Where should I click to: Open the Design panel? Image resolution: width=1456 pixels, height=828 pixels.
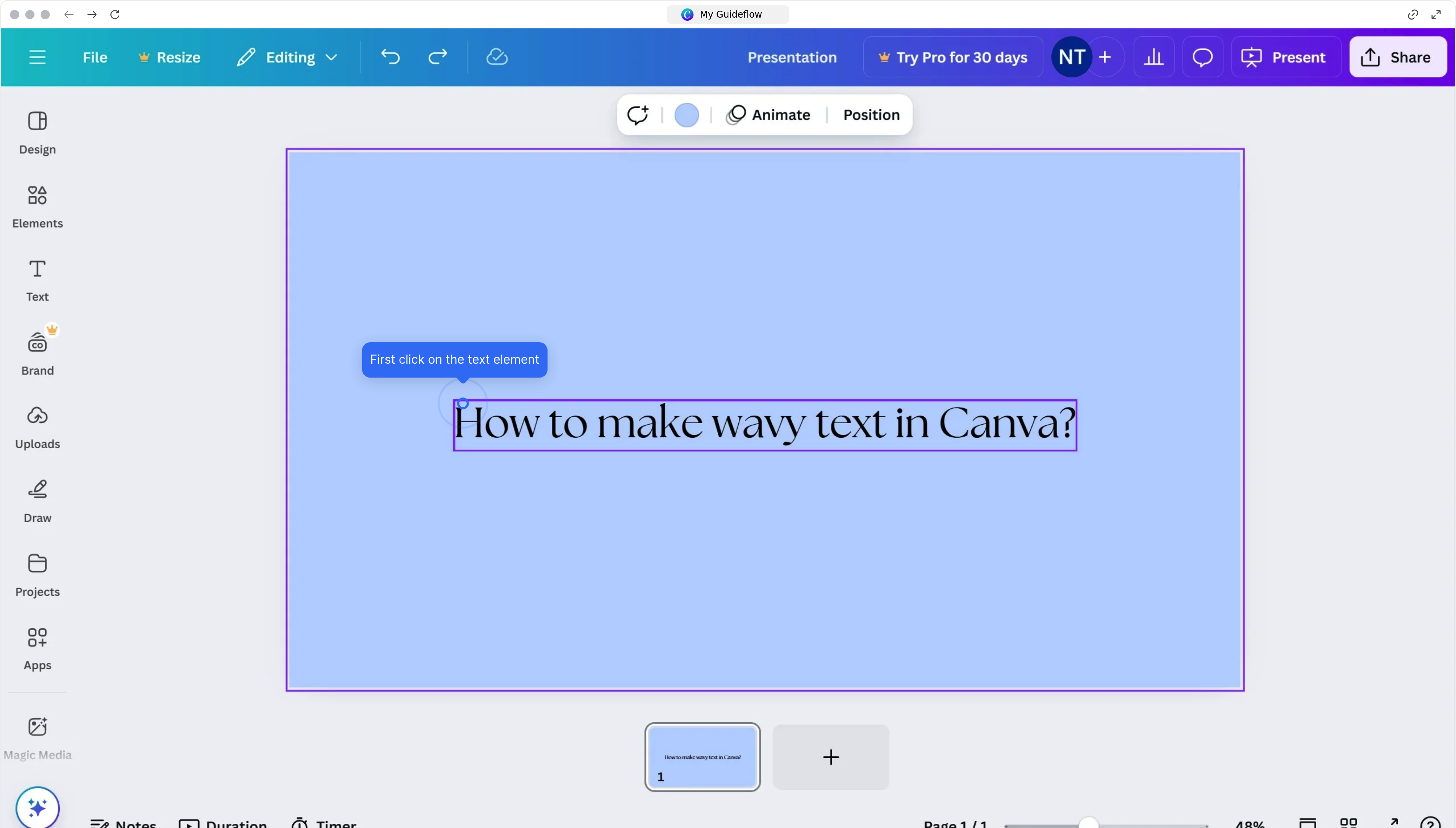click(37, 132)
